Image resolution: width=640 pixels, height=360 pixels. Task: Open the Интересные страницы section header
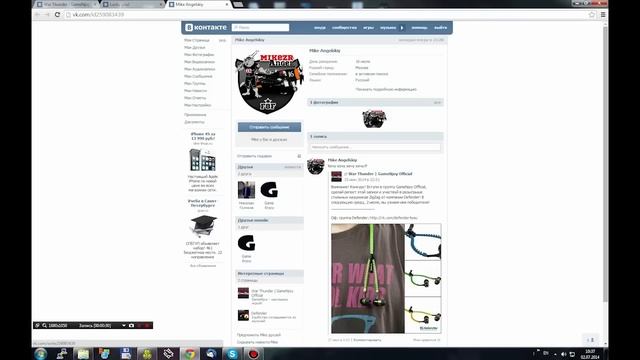point(269,273)
